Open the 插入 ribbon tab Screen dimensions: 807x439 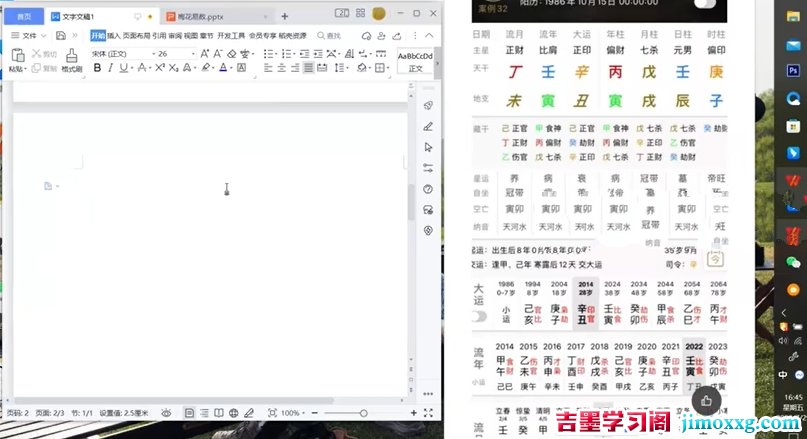[114, 36]
